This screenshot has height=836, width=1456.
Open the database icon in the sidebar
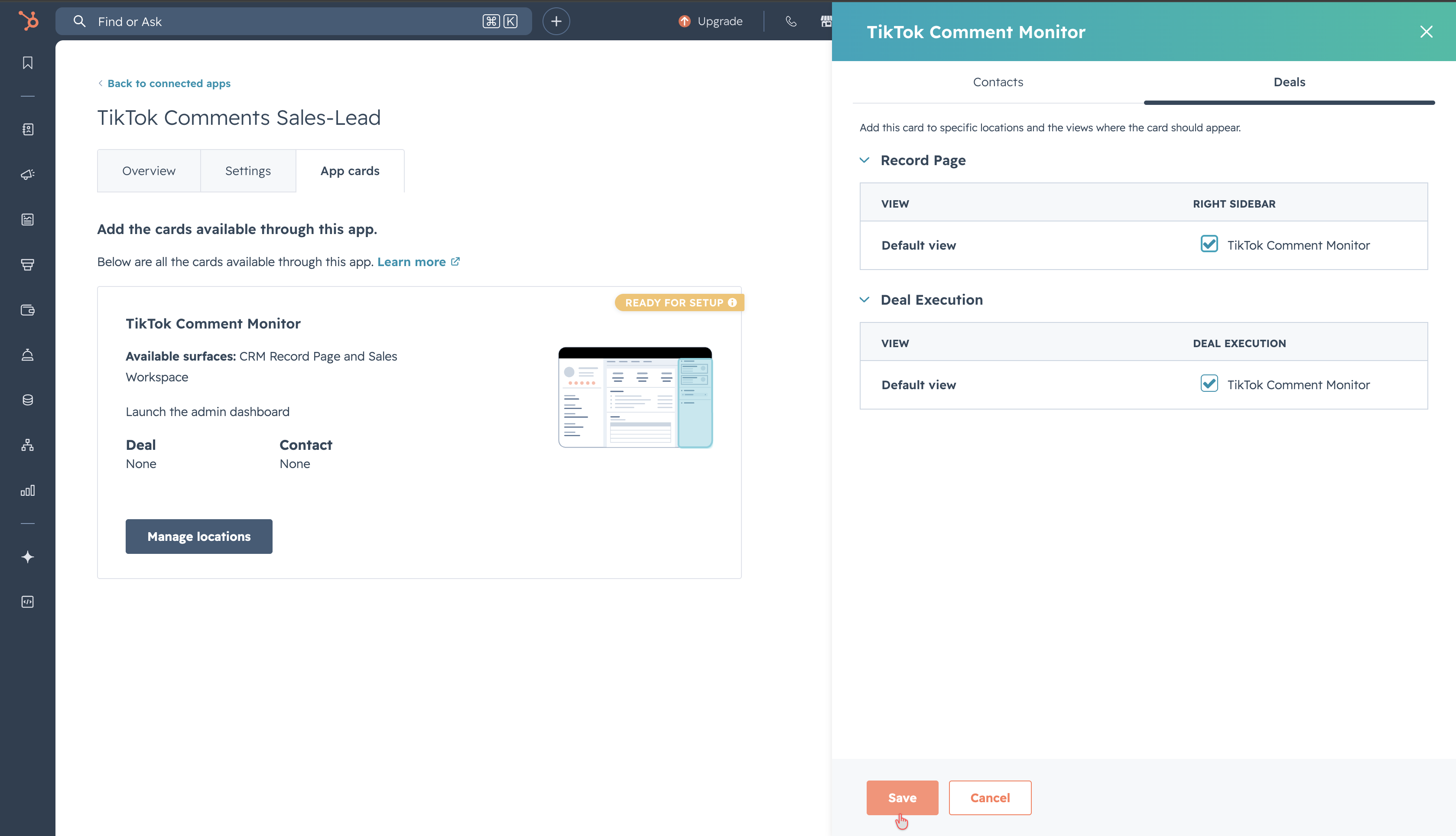tap(28, 400)
